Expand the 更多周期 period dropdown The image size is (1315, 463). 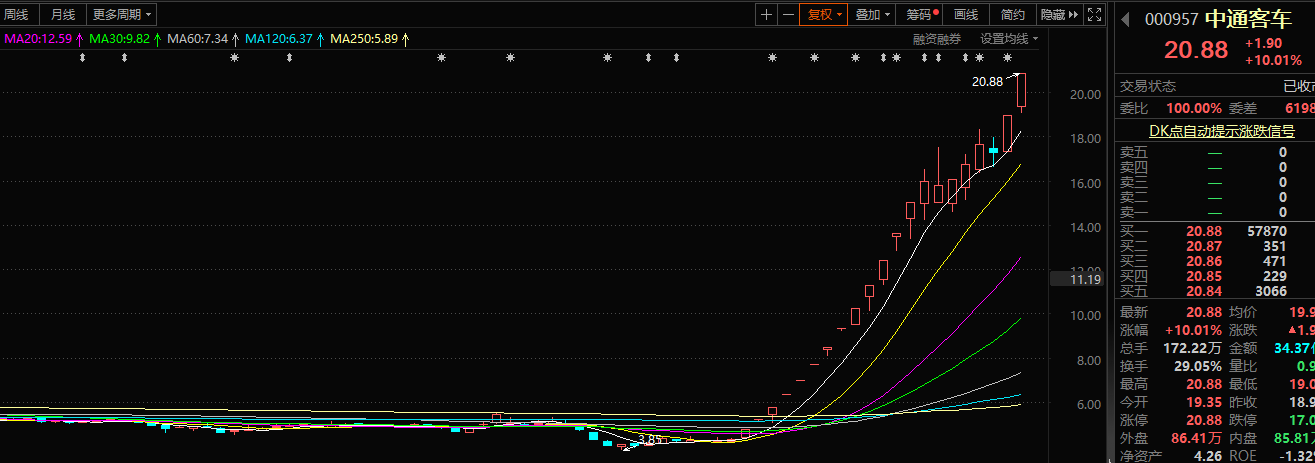[x=121, y=14]
